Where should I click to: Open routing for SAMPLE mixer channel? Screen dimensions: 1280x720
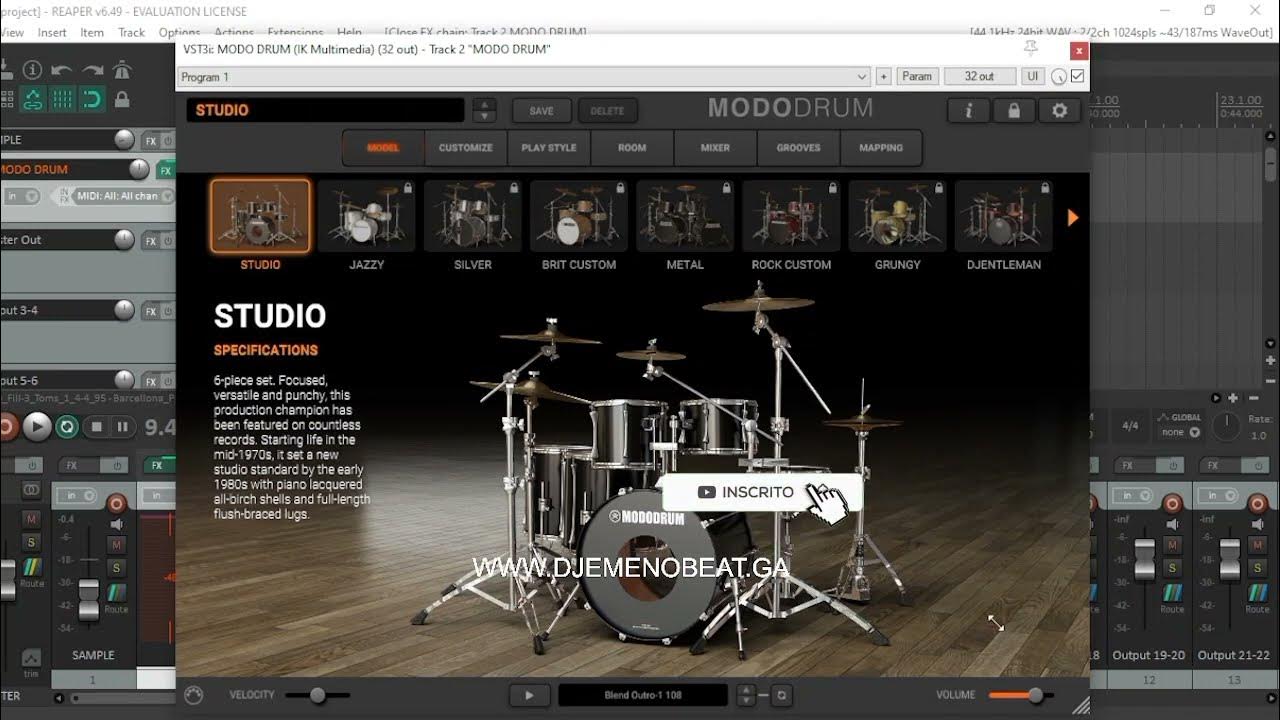(x=116, y=594)
